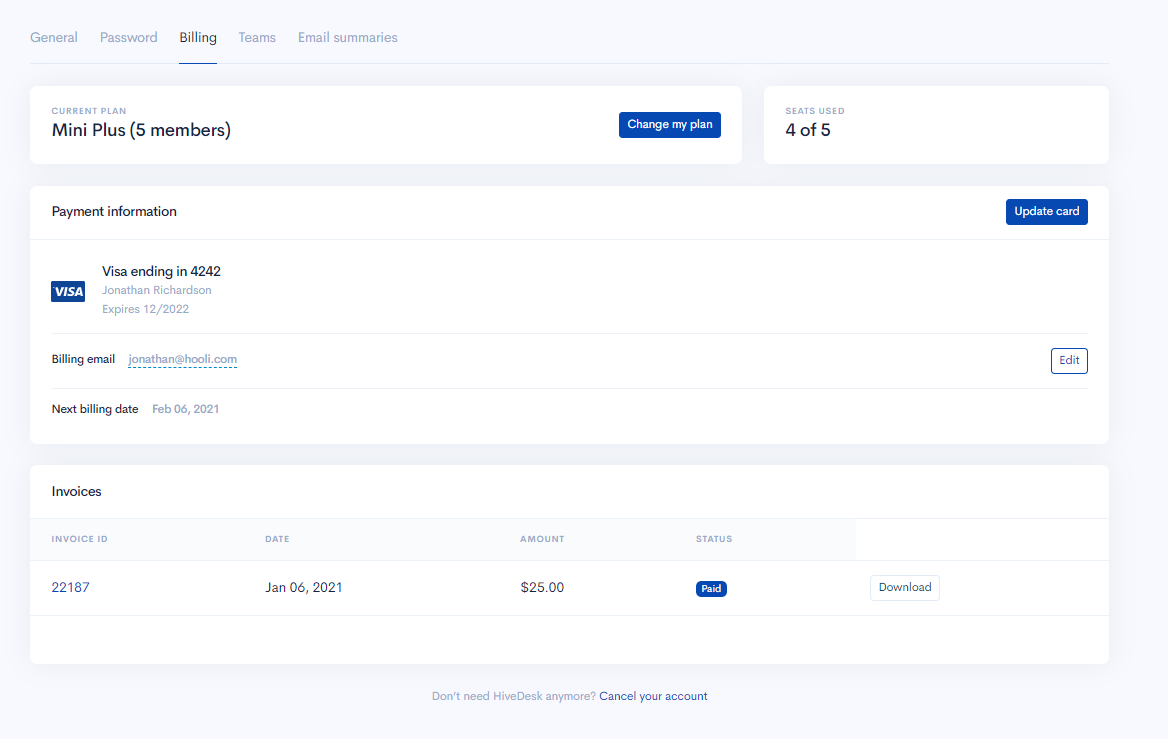The width and height of the screenshot is (1168, 739).
Task: Click the VISA card logo icon
Action: 68,291
